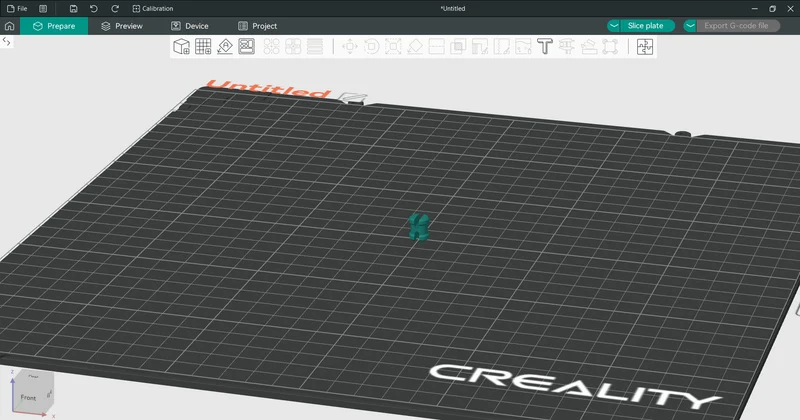Arrange all objects on plate
Screen dimensions: 800x420
point(246,46)
